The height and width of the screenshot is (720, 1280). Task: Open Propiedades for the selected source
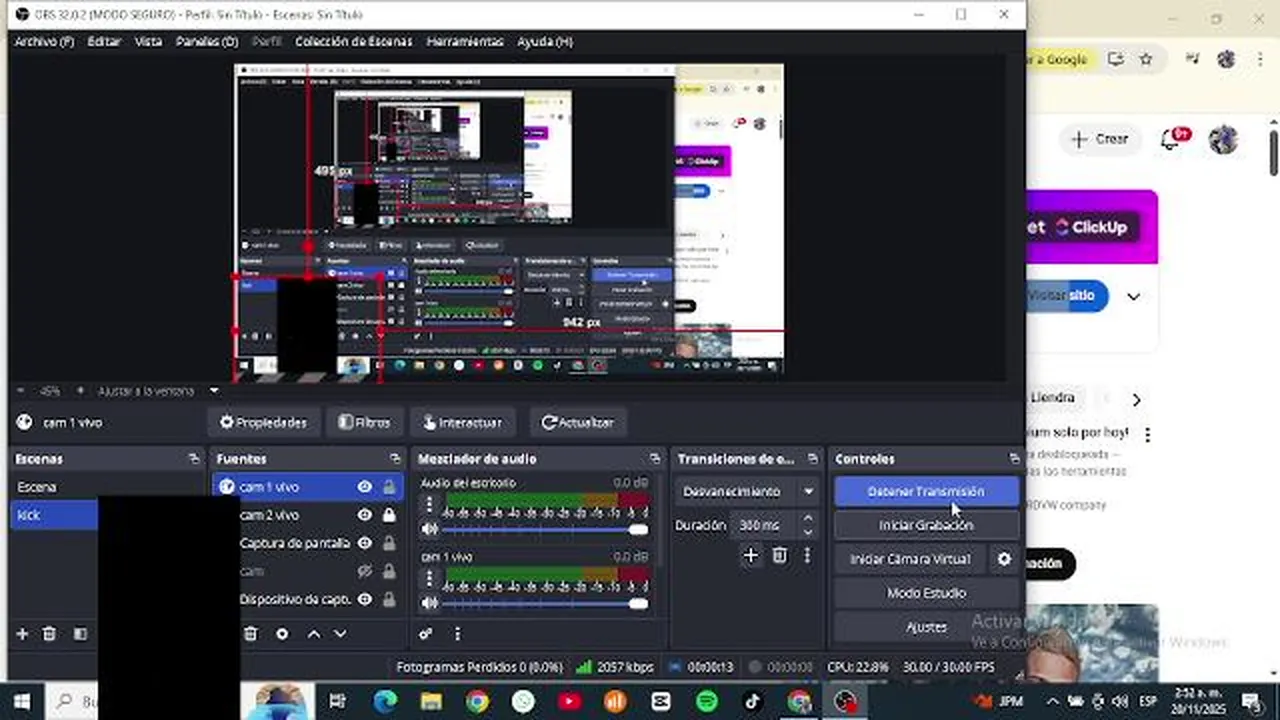pos(263,422)
